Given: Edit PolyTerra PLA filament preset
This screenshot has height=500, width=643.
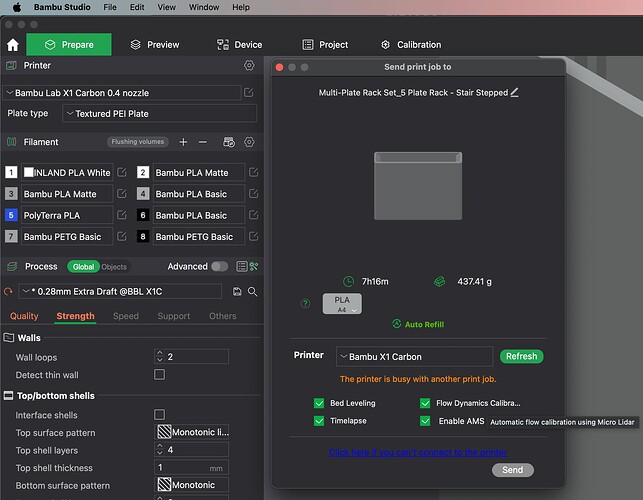Looking at the screenshot, I should coord(122,215).
